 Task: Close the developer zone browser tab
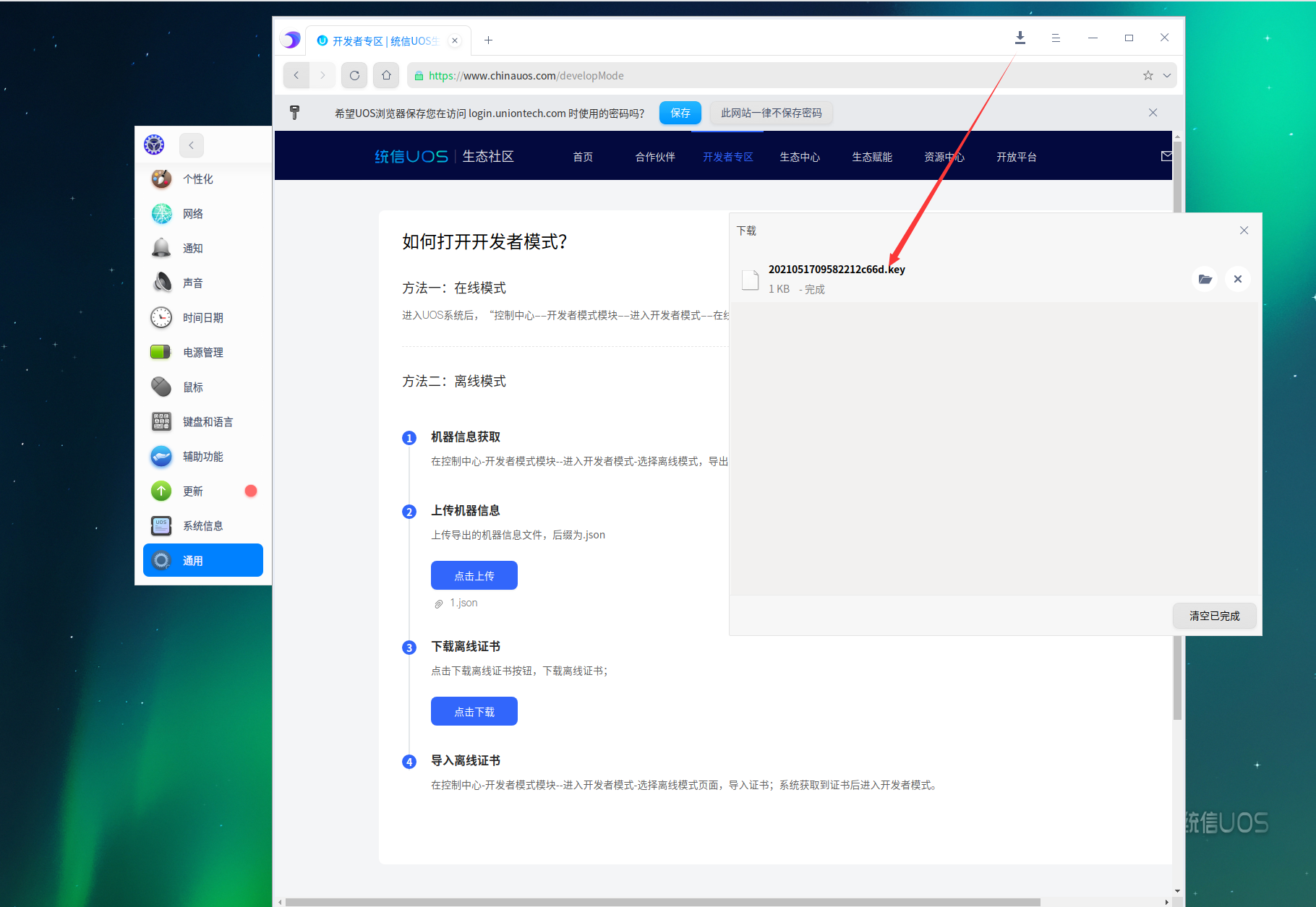coord(455,40)
